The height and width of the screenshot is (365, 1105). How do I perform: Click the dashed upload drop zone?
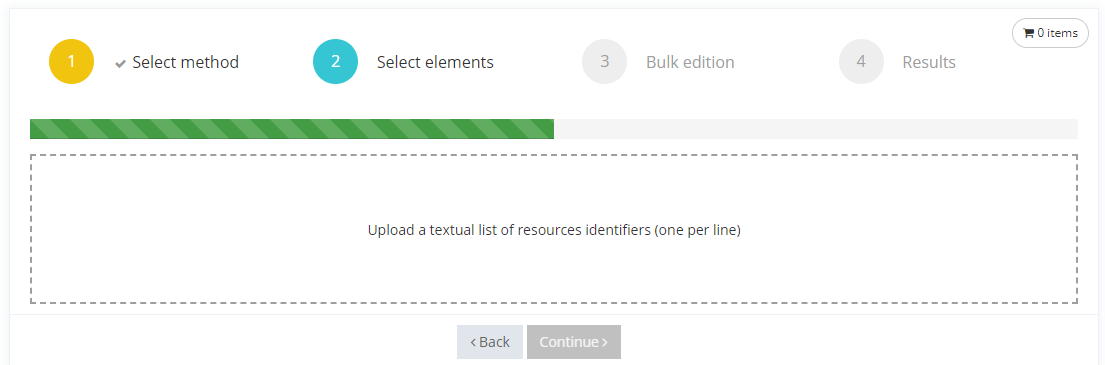(553, 229)
